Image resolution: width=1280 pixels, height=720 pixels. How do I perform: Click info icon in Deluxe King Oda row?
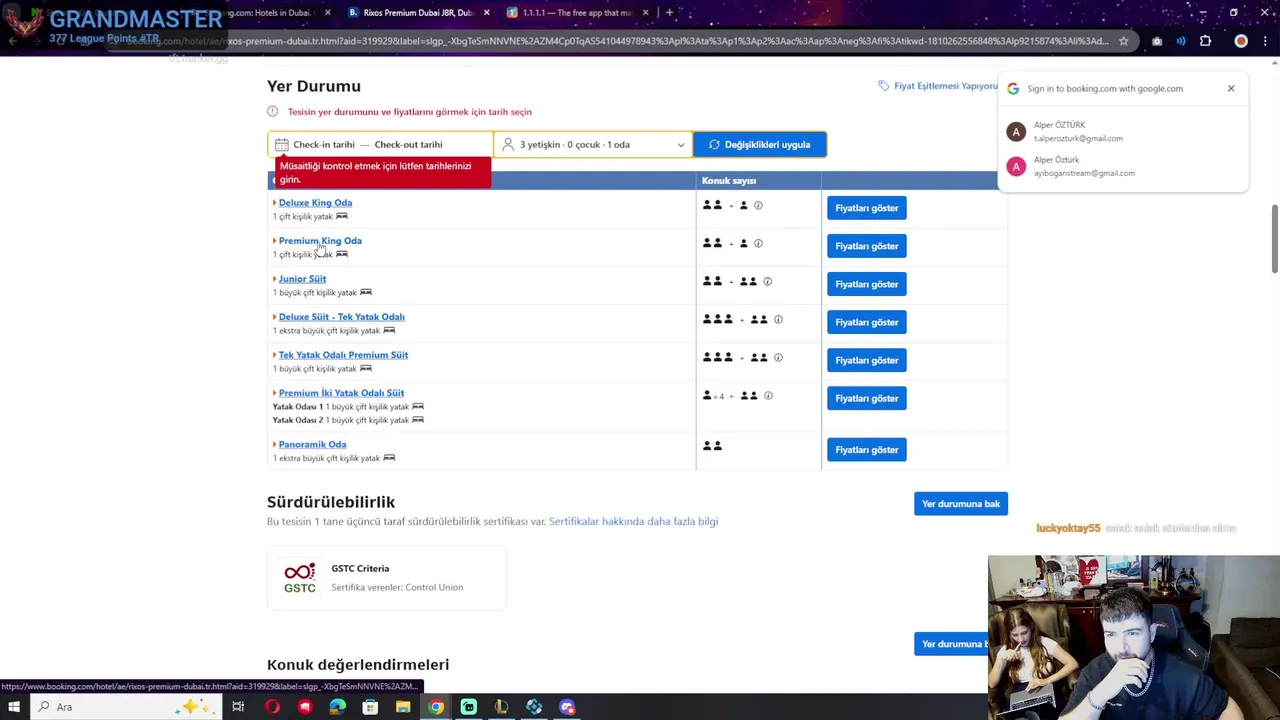pos(758,205)
